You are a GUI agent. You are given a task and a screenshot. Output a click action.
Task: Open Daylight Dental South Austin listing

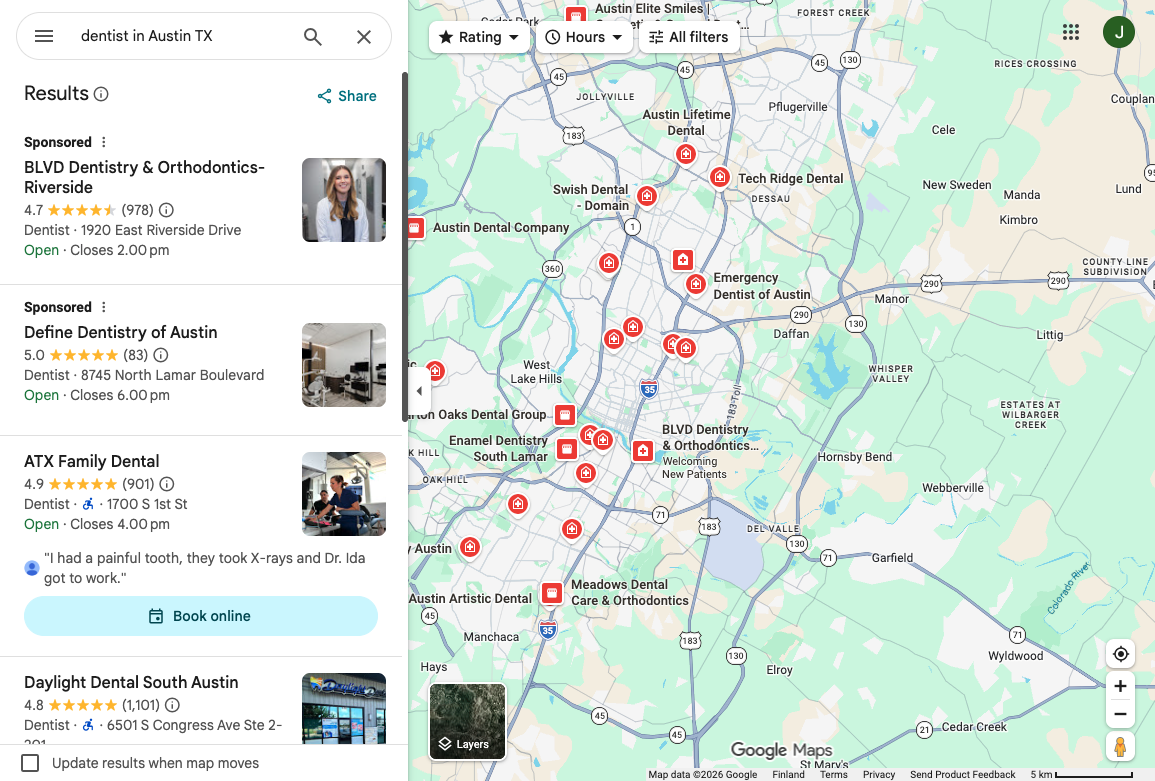[x=131, y=682]
